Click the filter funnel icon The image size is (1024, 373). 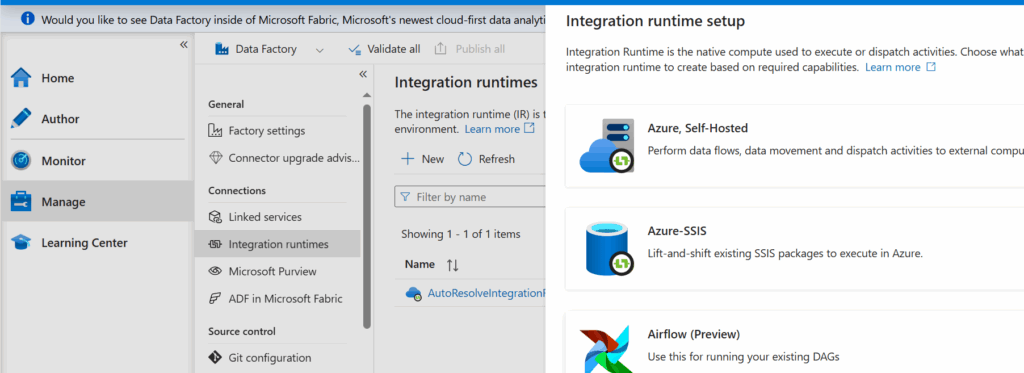click(405, 197)
